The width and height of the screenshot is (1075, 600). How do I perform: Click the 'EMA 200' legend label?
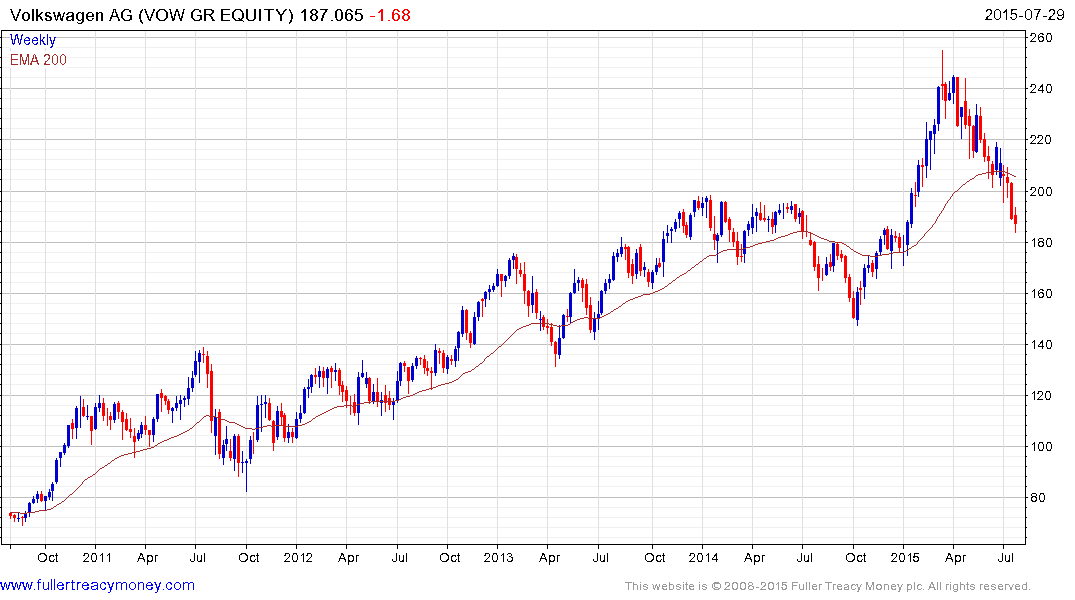click(38, 60)
